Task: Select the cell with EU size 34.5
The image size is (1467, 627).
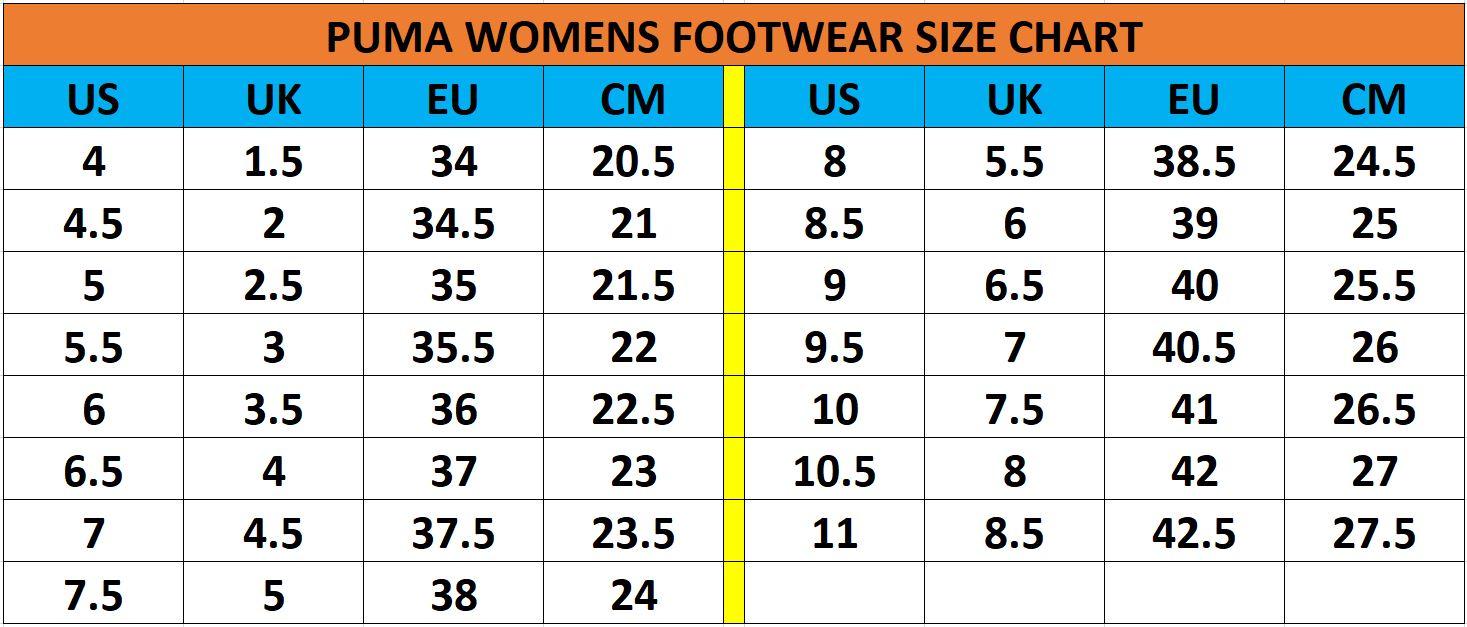Action: 453,222
